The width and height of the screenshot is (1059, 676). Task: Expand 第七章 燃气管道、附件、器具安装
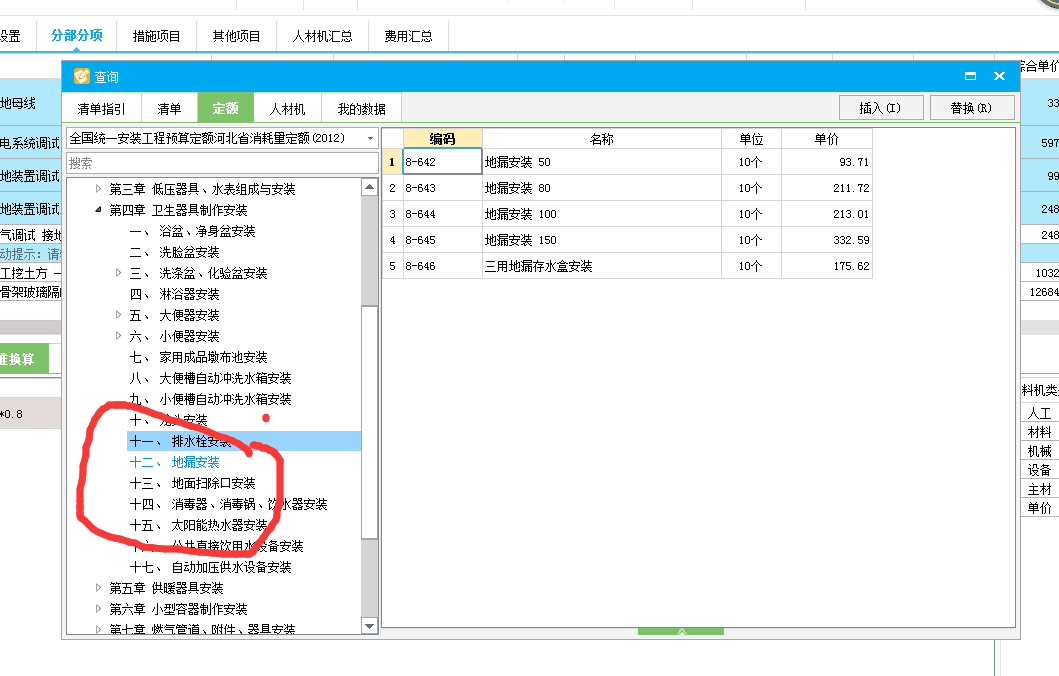99,629
